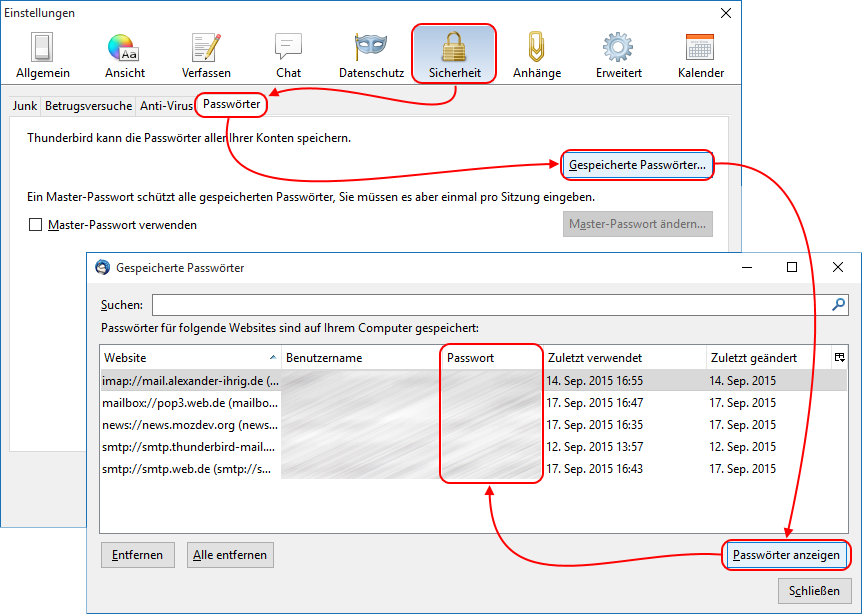This screenshot has width=862, height=614.
Task: Focus the Suchen search field
Action: click(x=491, y=305)
